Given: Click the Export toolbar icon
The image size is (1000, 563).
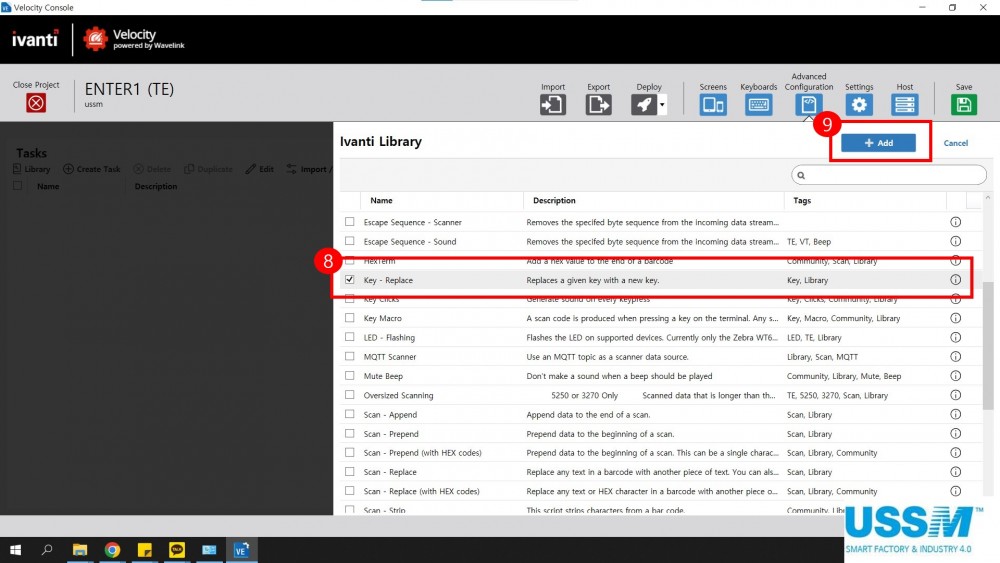Looking at the screenshot, I should pyautogui.click(x=598, y=105).
